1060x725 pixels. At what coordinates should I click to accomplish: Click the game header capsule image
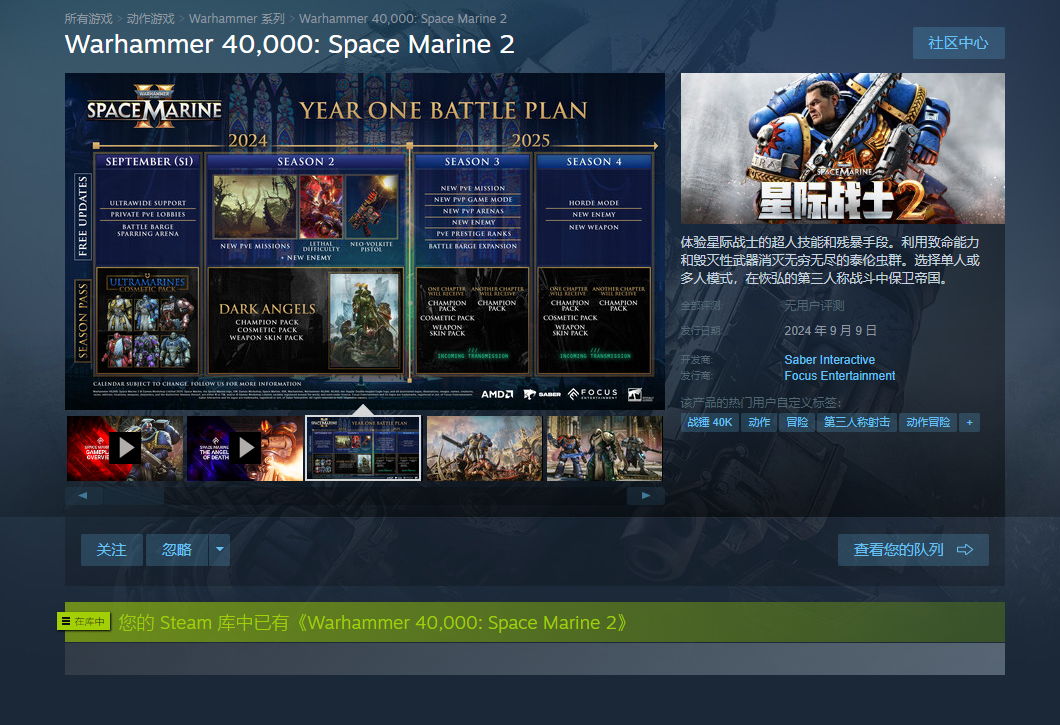[x=842, y=148]
